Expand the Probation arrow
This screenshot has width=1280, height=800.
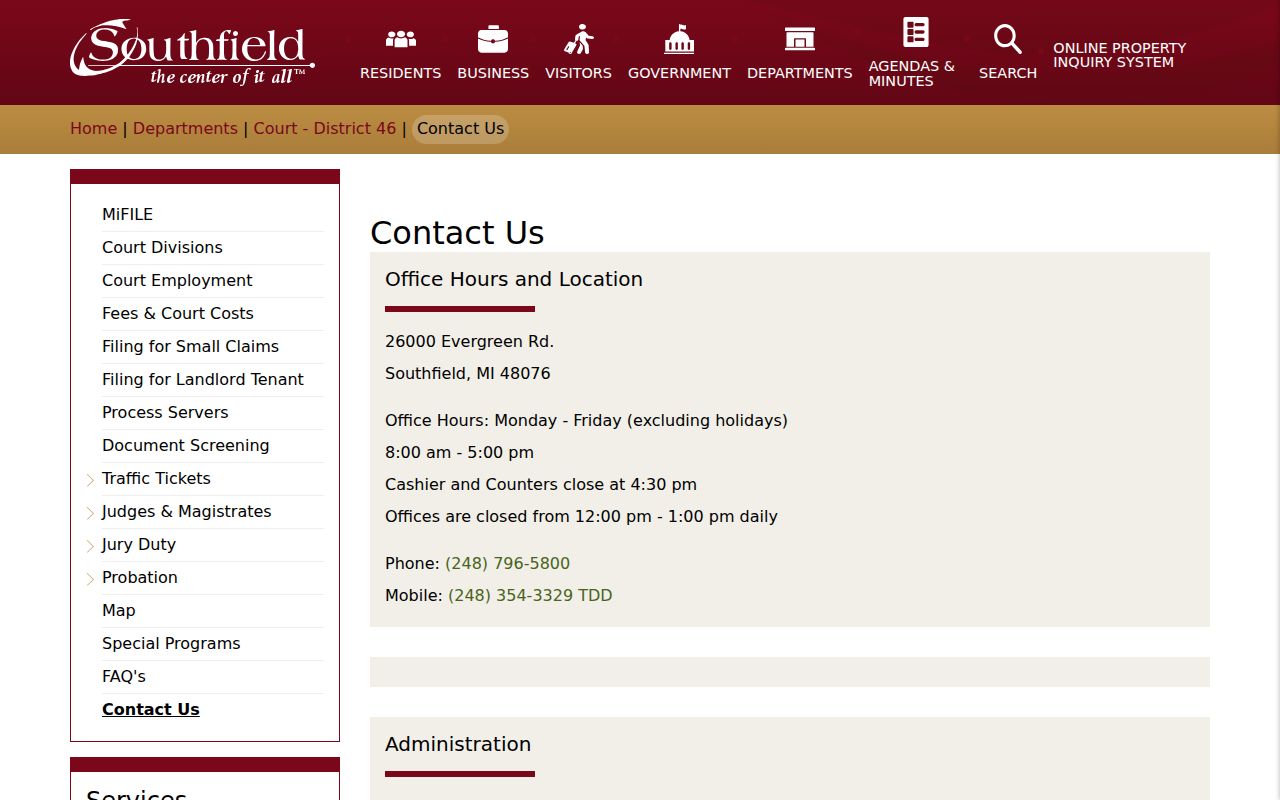click(x=90, y=579)
